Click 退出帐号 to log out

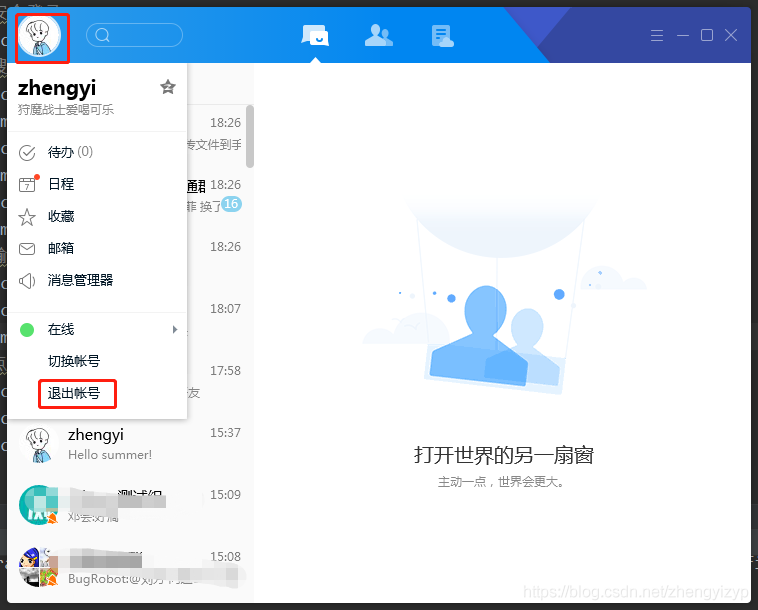coord(76,393)
